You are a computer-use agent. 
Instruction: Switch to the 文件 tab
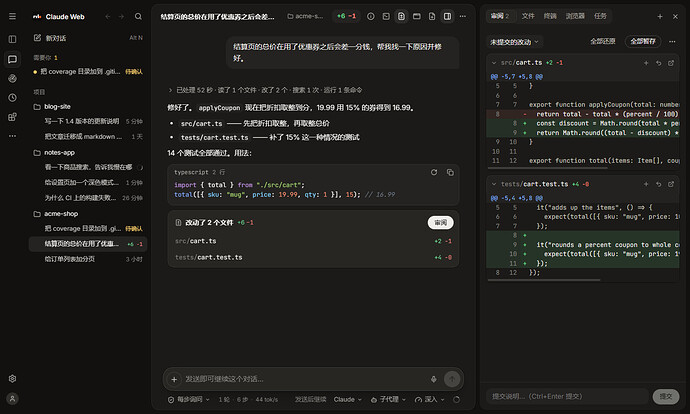point(528,16)
